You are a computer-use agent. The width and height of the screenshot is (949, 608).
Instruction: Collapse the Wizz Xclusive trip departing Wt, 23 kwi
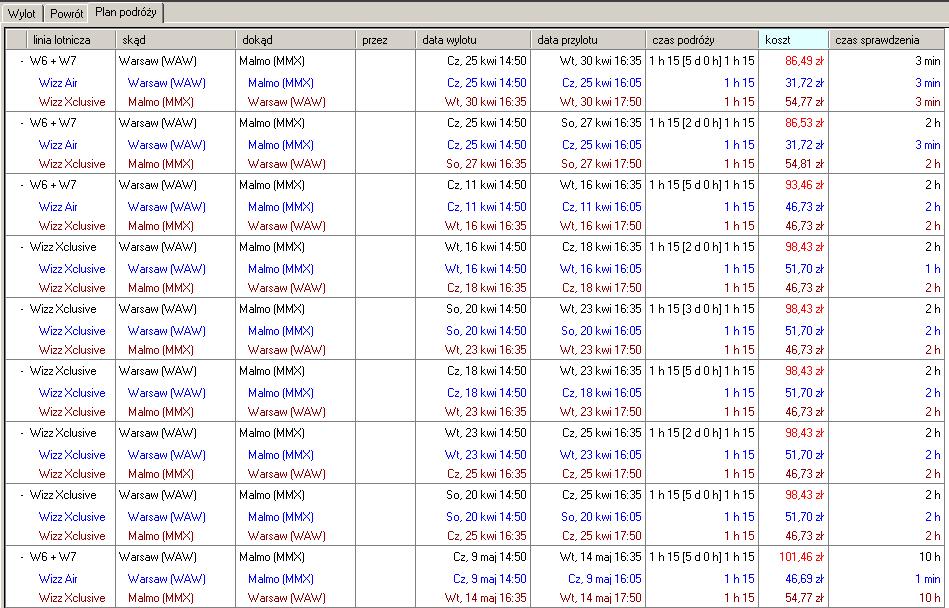(22, 433)
